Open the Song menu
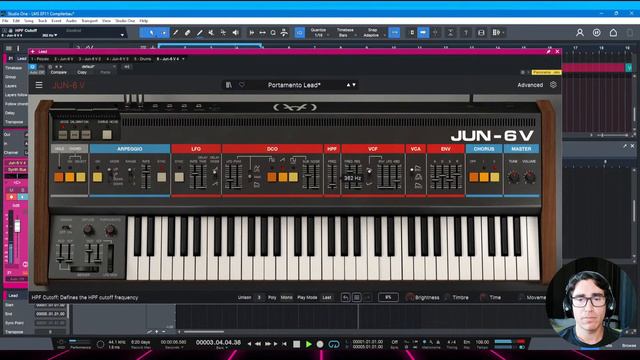 [29, 20]
